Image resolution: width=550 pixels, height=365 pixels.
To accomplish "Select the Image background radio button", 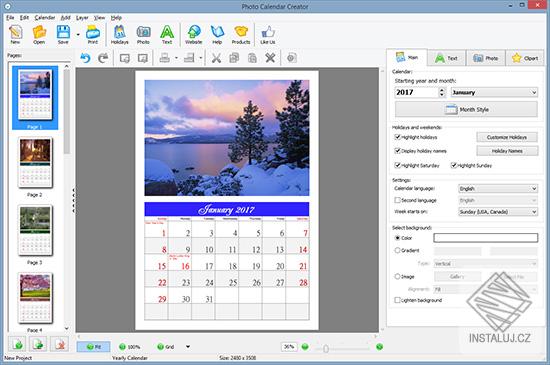I will coord(397,276).
